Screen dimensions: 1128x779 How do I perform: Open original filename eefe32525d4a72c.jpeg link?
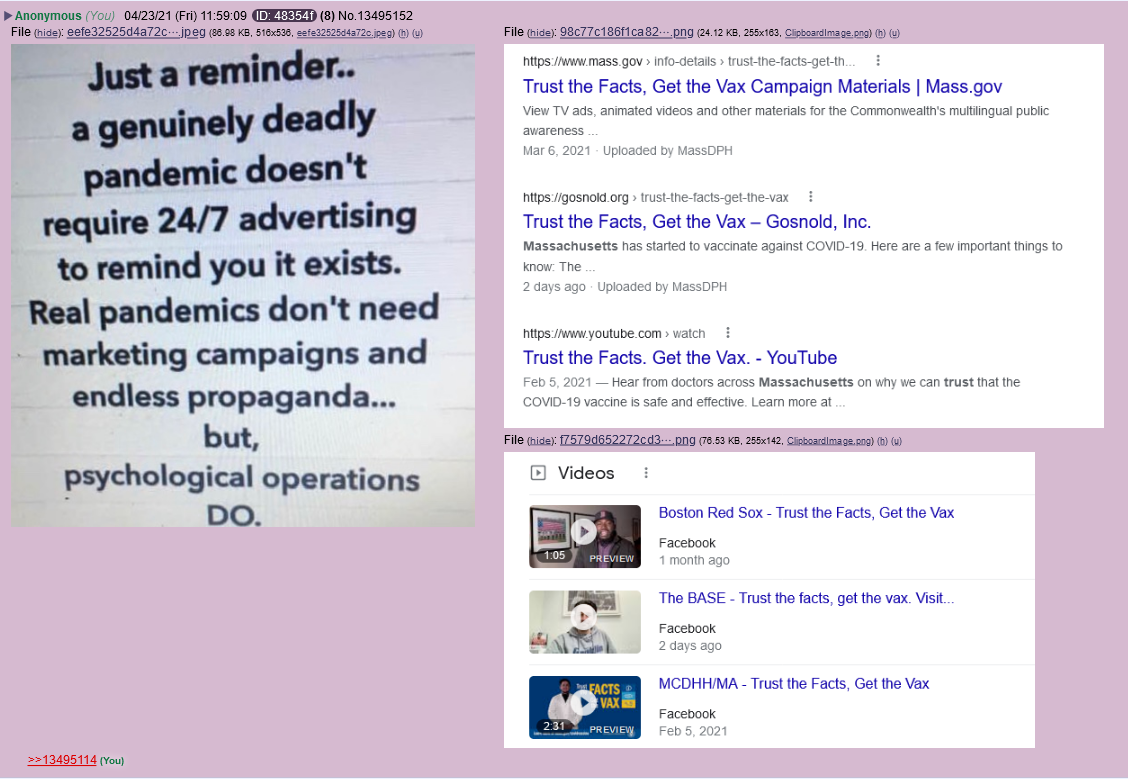click(345, 33)
